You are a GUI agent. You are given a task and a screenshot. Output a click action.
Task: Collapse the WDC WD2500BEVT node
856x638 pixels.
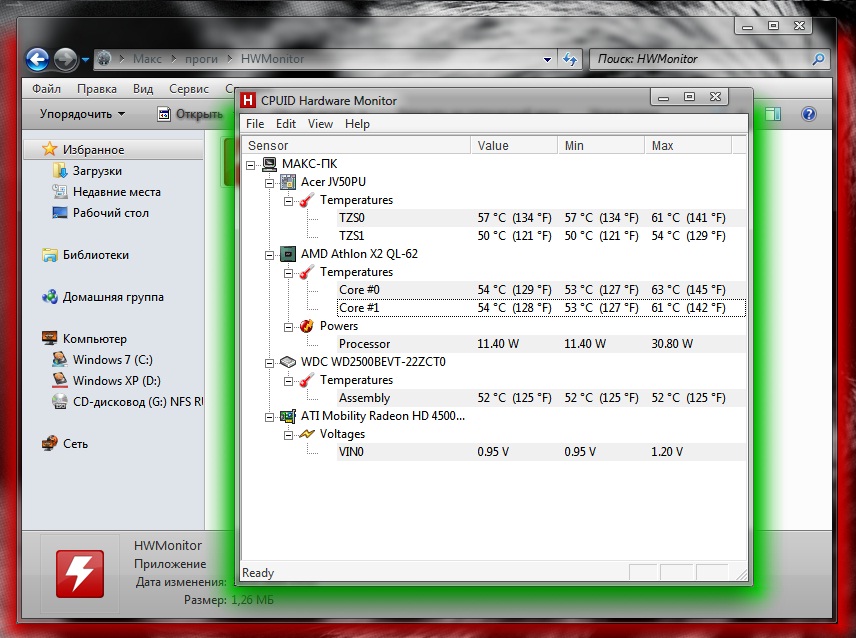click(270, 363)
